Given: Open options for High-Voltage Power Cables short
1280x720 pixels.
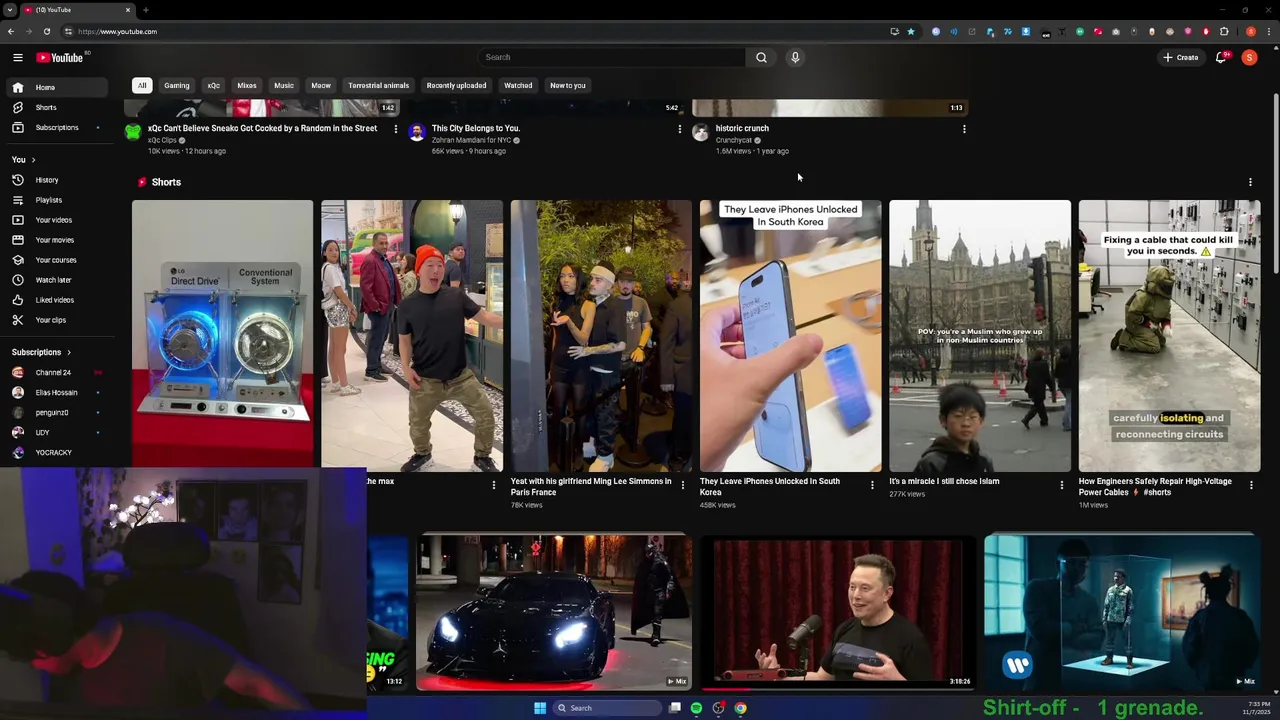Looking at the screenshot, I should tap(1251, 485).
